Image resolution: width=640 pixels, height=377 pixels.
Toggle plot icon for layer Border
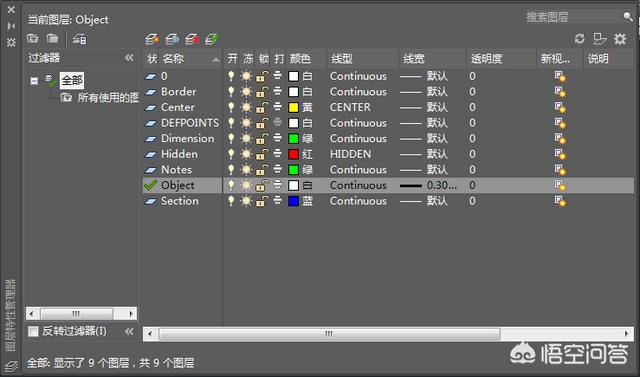[278, 91]
